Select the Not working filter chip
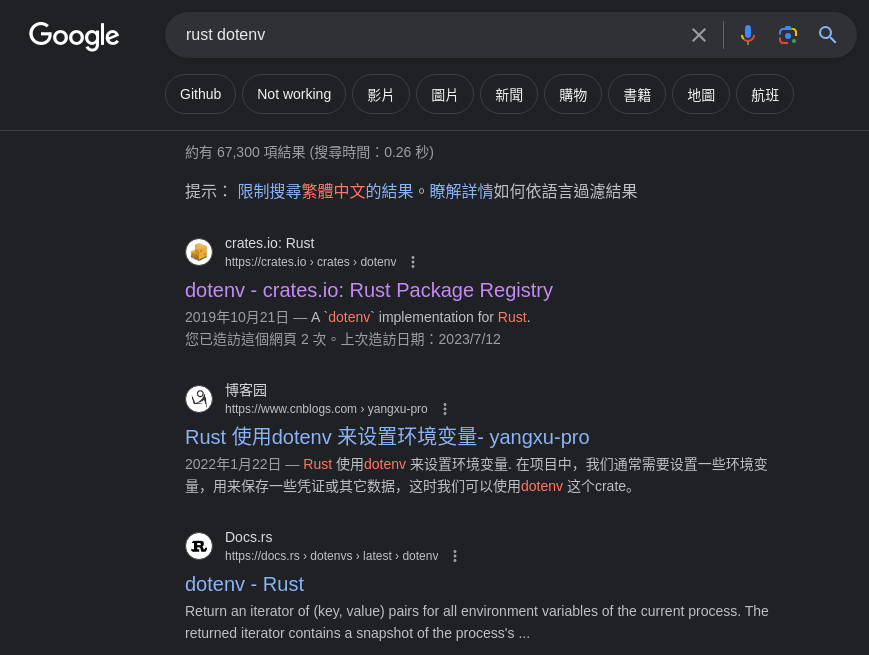The width and height of the screenshot is (869, 655). coord(294,94)
